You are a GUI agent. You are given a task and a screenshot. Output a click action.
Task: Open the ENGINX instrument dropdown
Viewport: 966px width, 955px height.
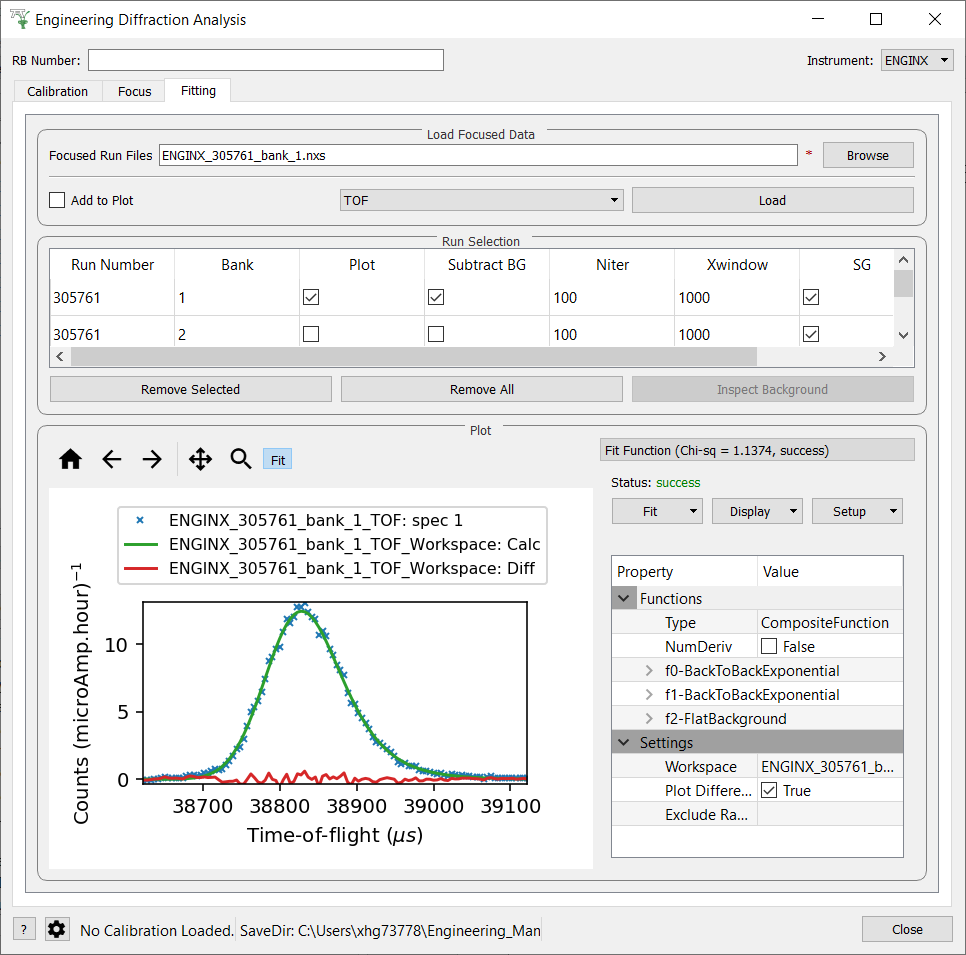[x=917, y=61]
